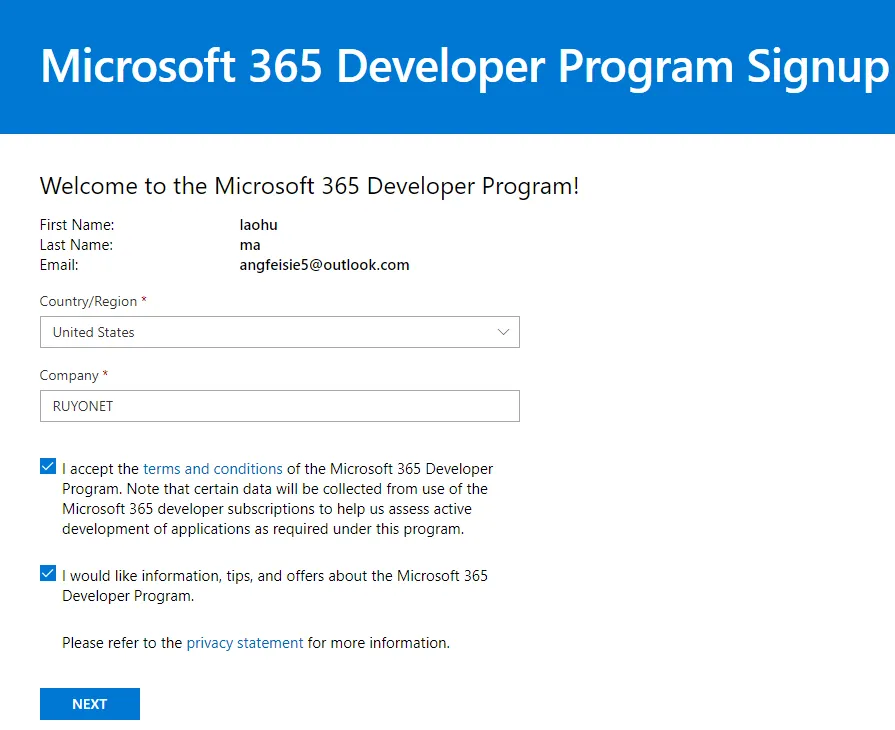The height and width of the screenshot is (730, 895).
Task: Uncheck the accept terms and conditions checkbox
Action: click(48, 466)
